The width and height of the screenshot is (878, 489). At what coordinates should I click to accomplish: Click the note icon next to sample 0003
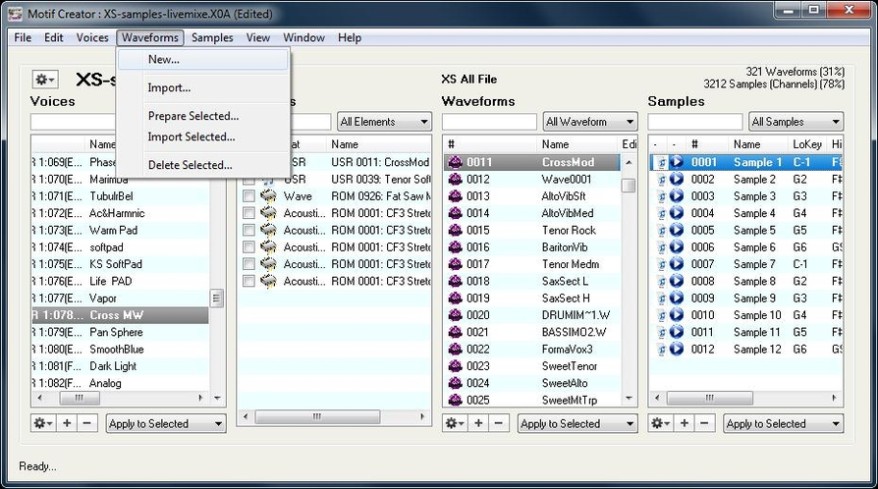[661, 197]
